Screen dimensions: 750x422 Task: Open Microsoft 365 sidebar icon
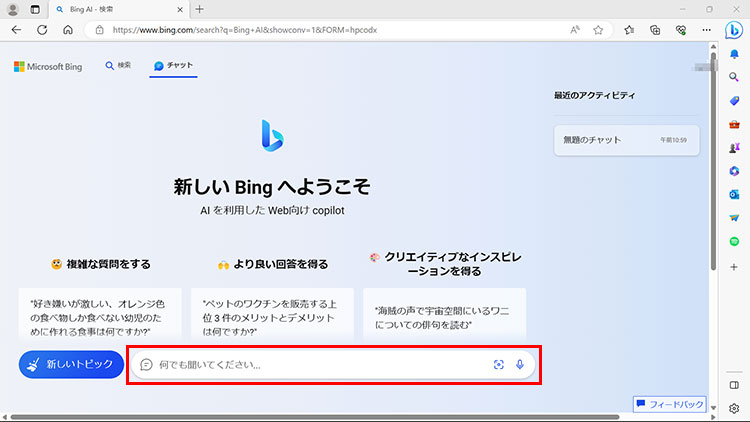(x=734, y=171)
